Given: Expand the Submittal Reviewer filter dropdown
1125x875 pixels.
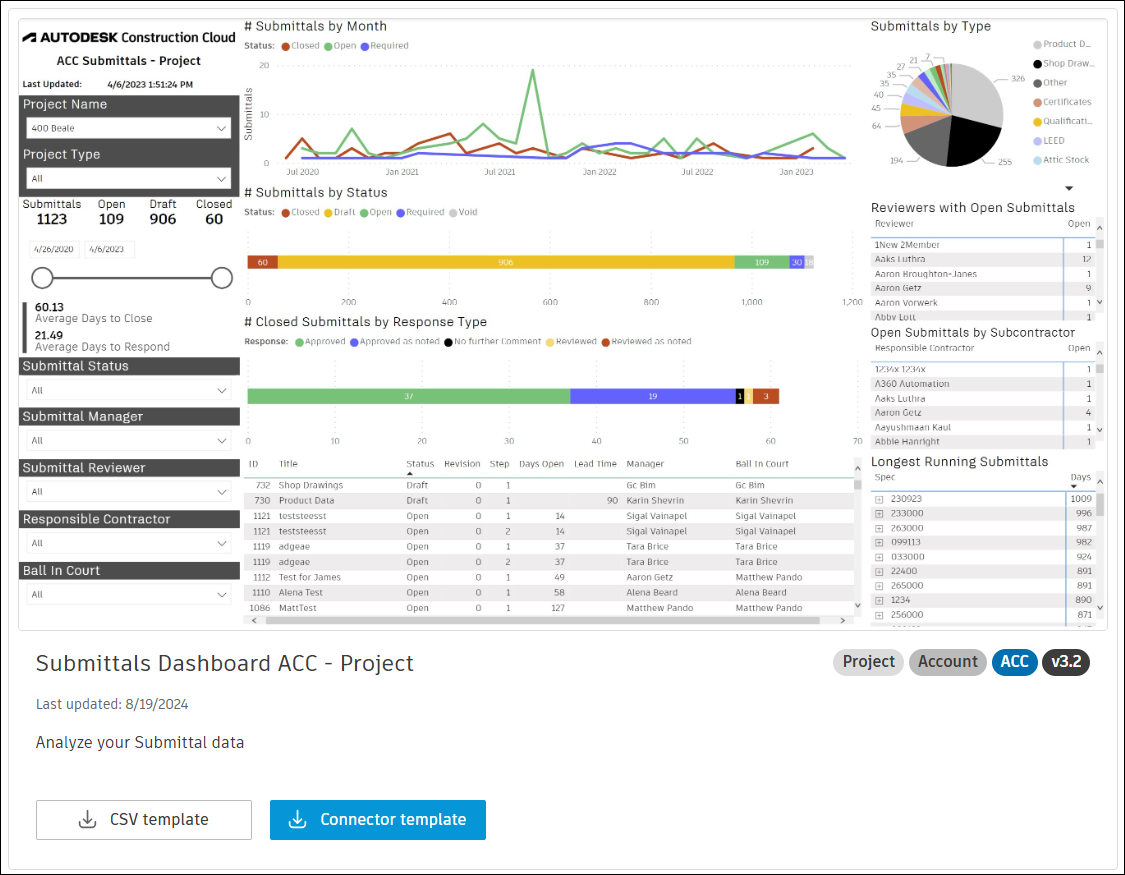Looking at the screenshot, I should (x=129, y=491).
